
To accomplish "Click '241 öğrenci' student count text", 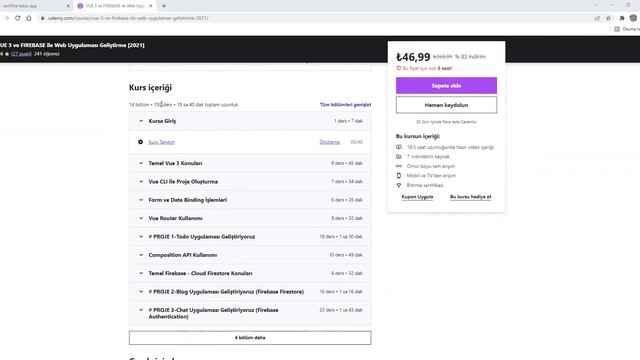I will 47,54.
